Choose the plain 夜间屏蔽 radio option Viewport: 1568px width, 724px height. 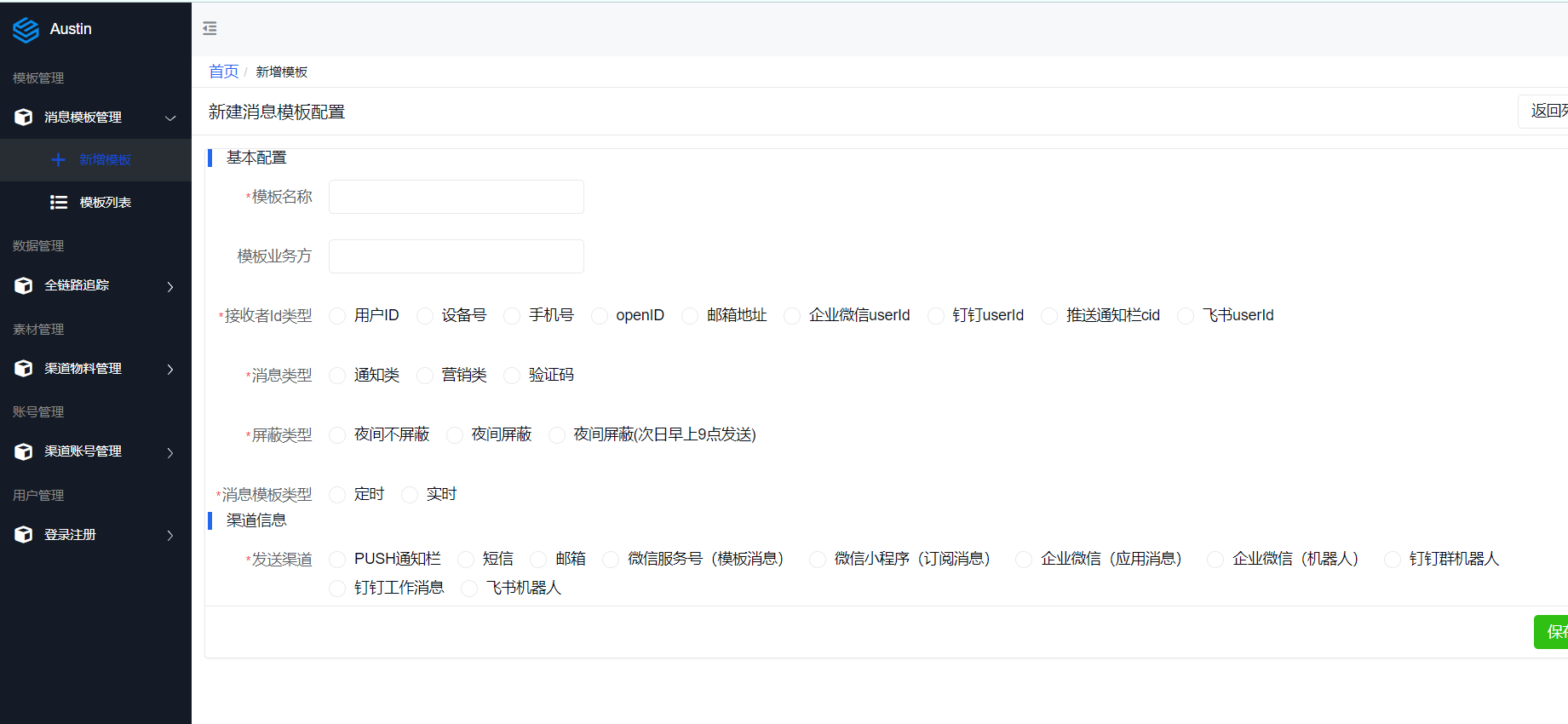tap(455, 435)
